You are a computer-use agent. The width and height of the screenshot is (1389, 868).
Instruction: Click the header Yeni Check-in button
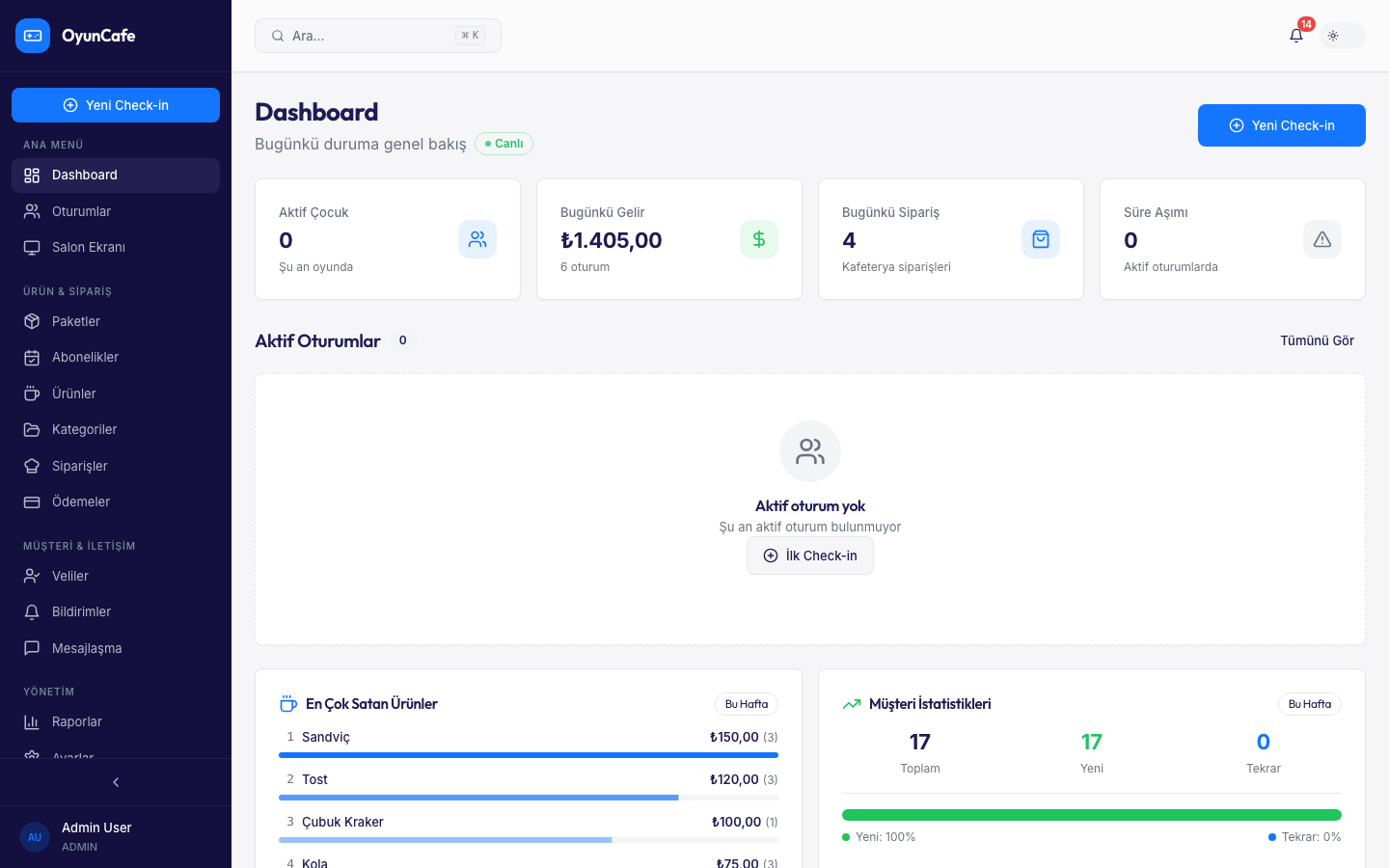click(x=1282, y=125)
